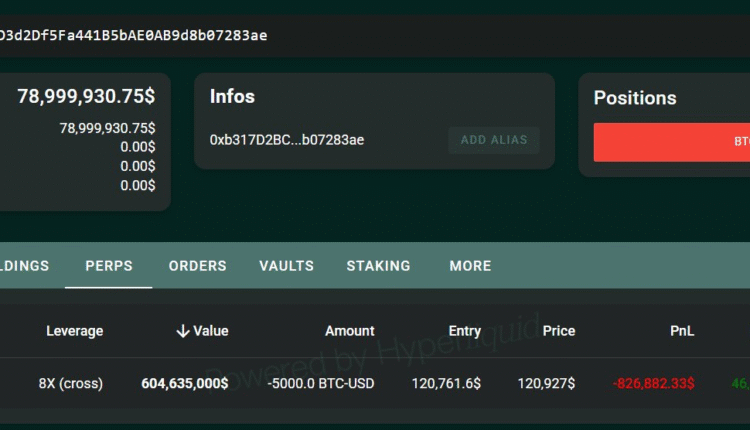The image size is (750, 430).
Task: Click the shortened wallet address in Infos
Action: (x=287, y=140)
